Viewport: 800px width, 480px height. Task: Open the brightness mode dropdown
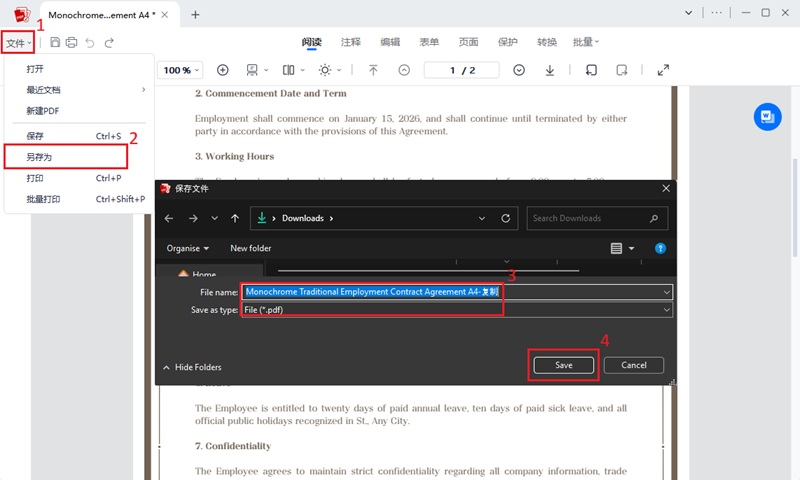330,70
